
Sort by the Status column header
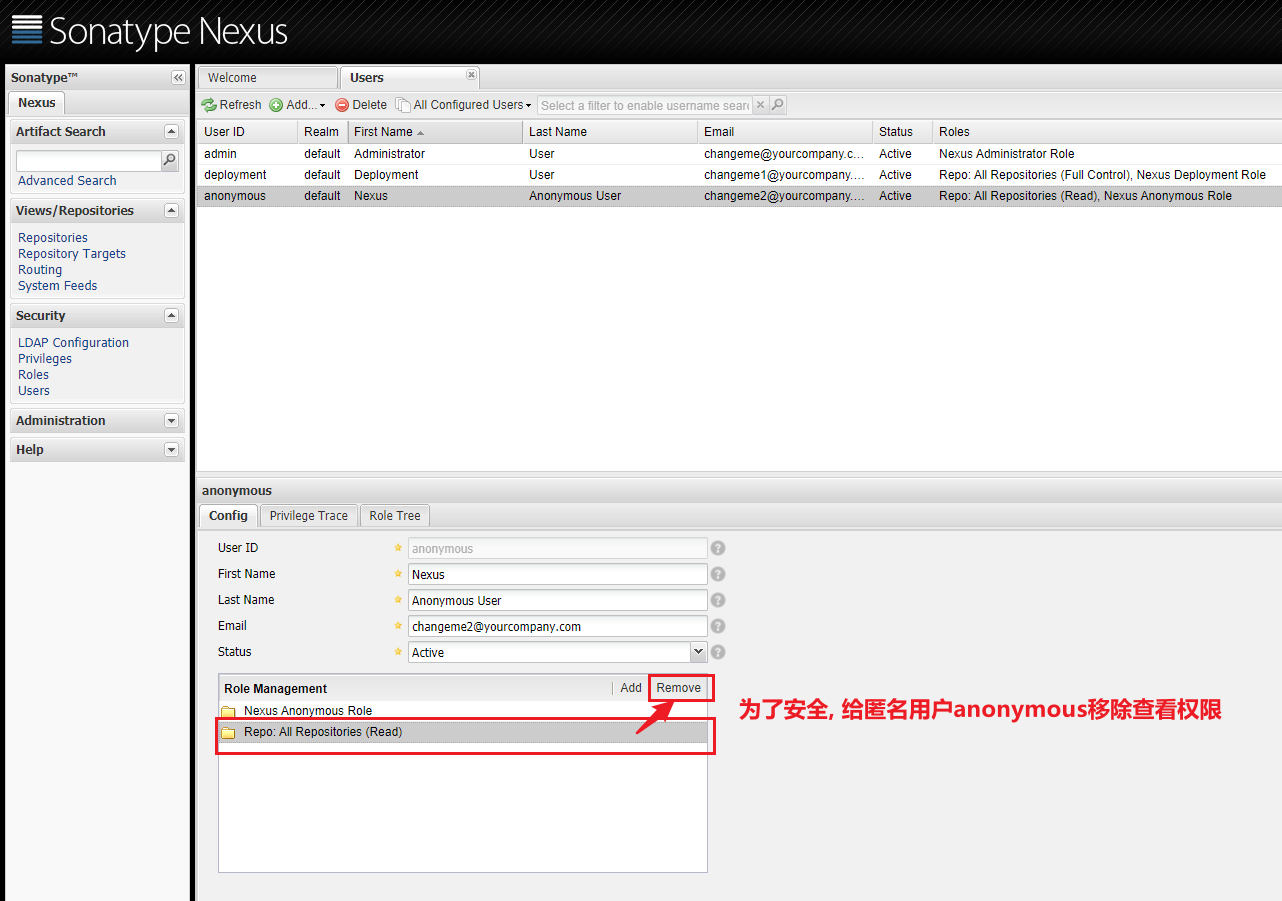902,132
